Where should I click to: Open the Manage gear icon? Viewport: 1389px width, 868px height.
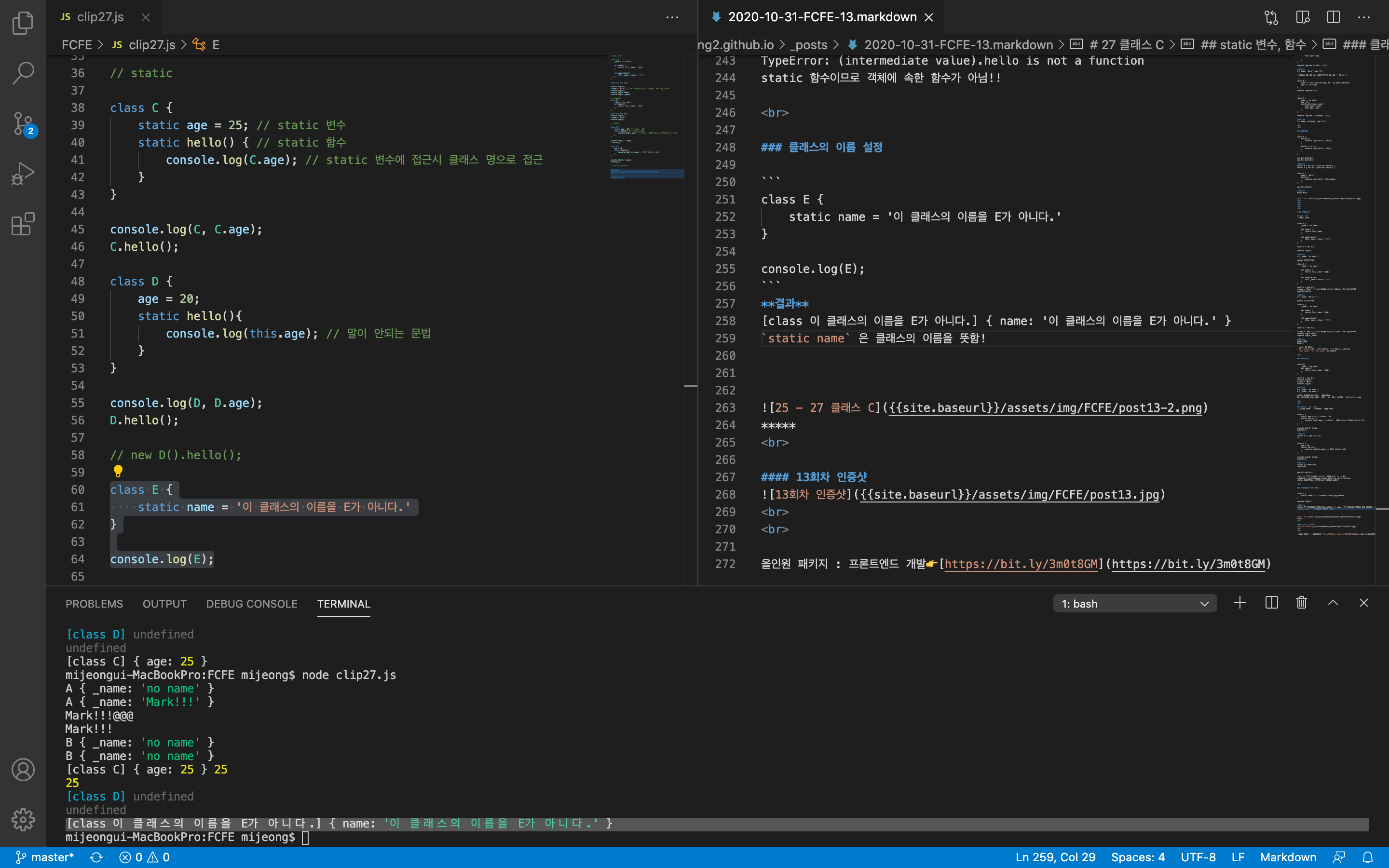coord(23,820)
